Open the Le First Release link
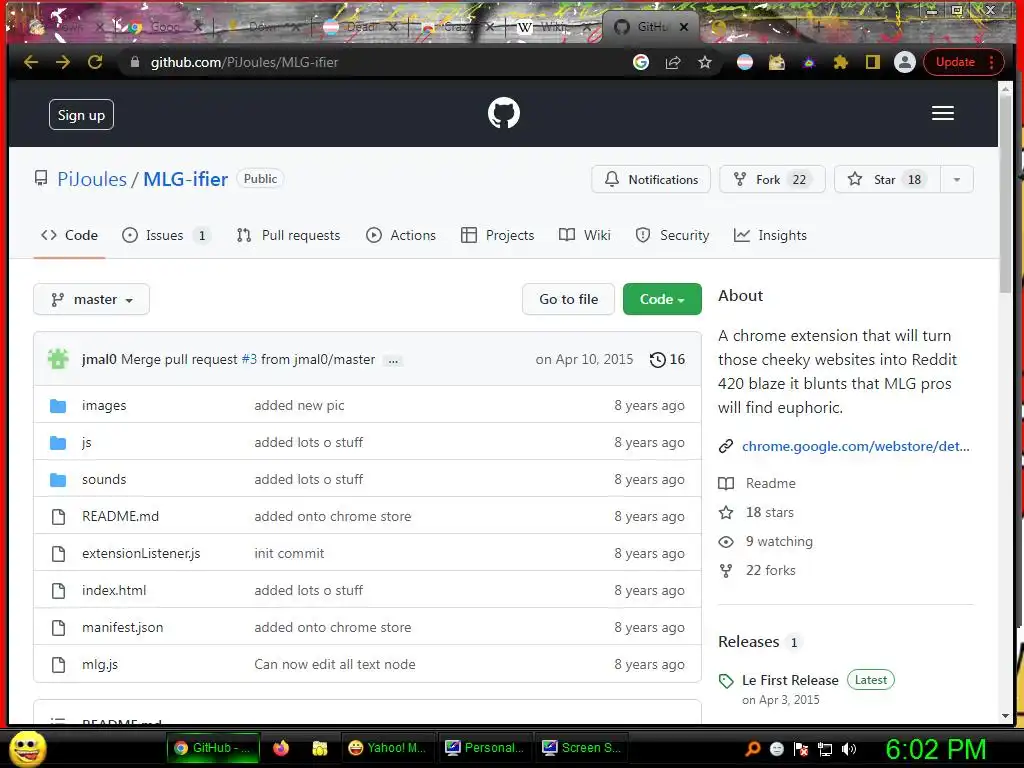This screenshot has width=1024, height=768. (790, 680)
